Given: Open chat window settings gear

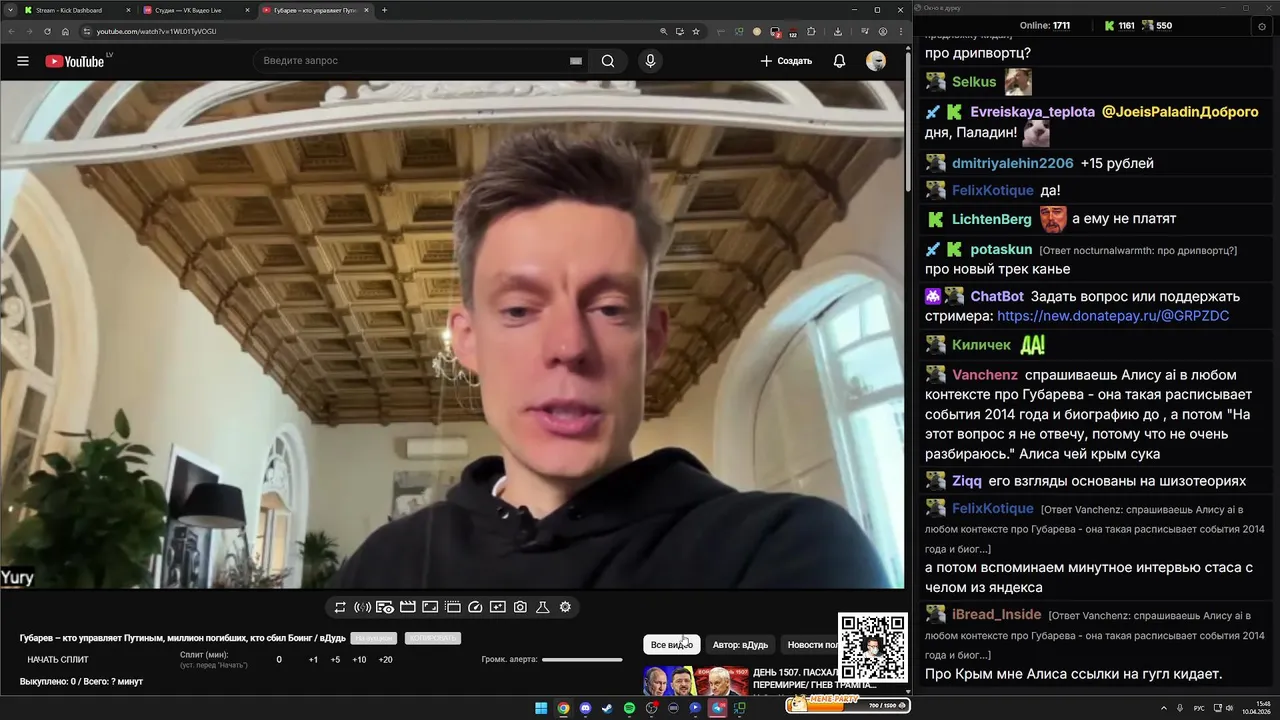Looking at the screenshot, I should (x=1261, y=26).
